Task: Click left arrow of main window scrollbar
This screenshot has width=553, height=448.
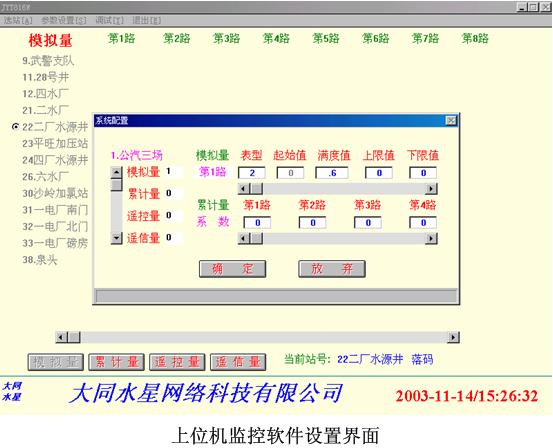Action: (x=61, y=337)
